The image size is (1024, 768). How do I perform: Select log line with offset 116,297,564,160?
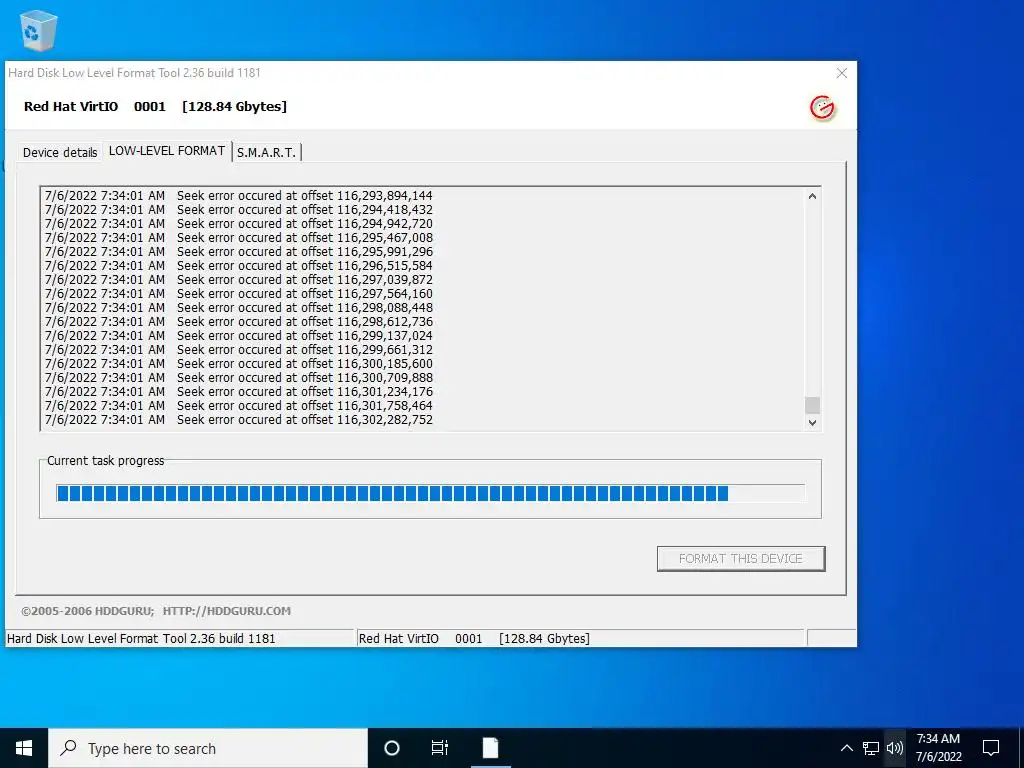pyautogui.click(x=238, y=294)
